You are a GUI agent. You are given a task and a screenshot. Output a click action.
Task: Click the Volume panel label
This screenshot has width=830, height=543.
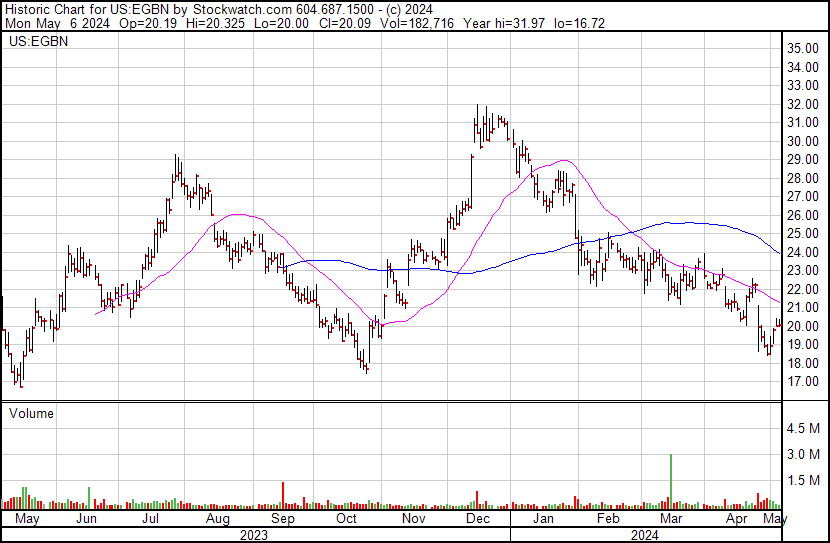[31, 413]
